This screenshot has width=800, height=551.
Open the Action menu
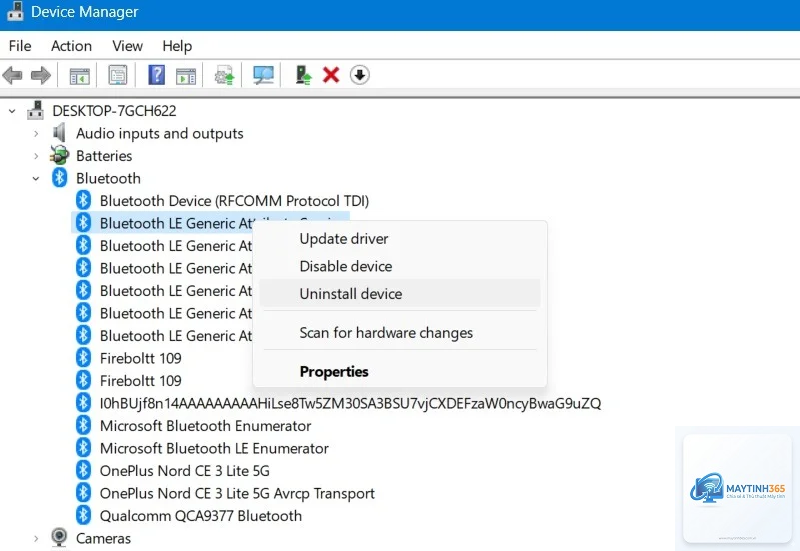pos(71,46)
